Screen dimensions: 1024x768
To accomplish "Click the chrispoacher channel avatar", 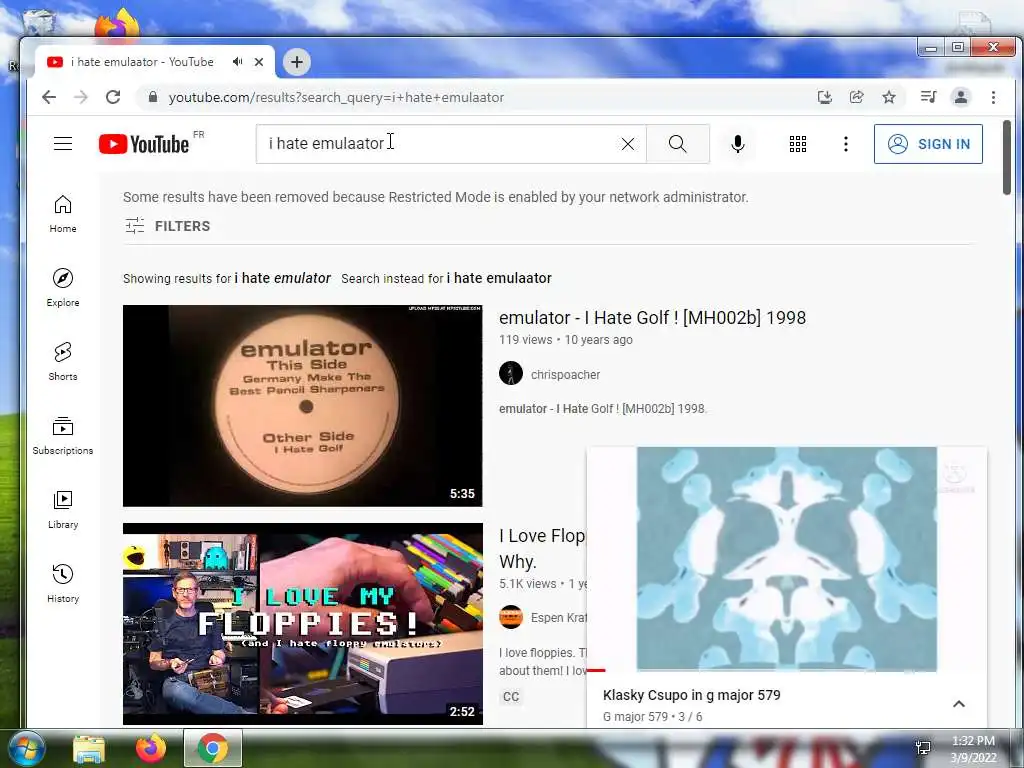I will (x=511, y=374).
